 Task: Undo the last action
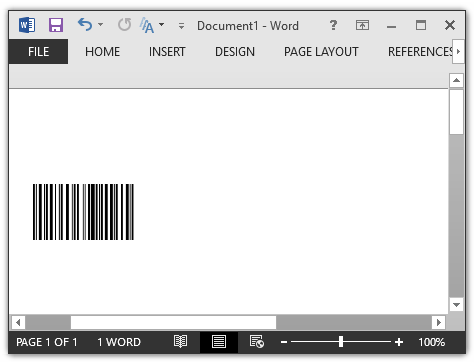coord(85,25)
